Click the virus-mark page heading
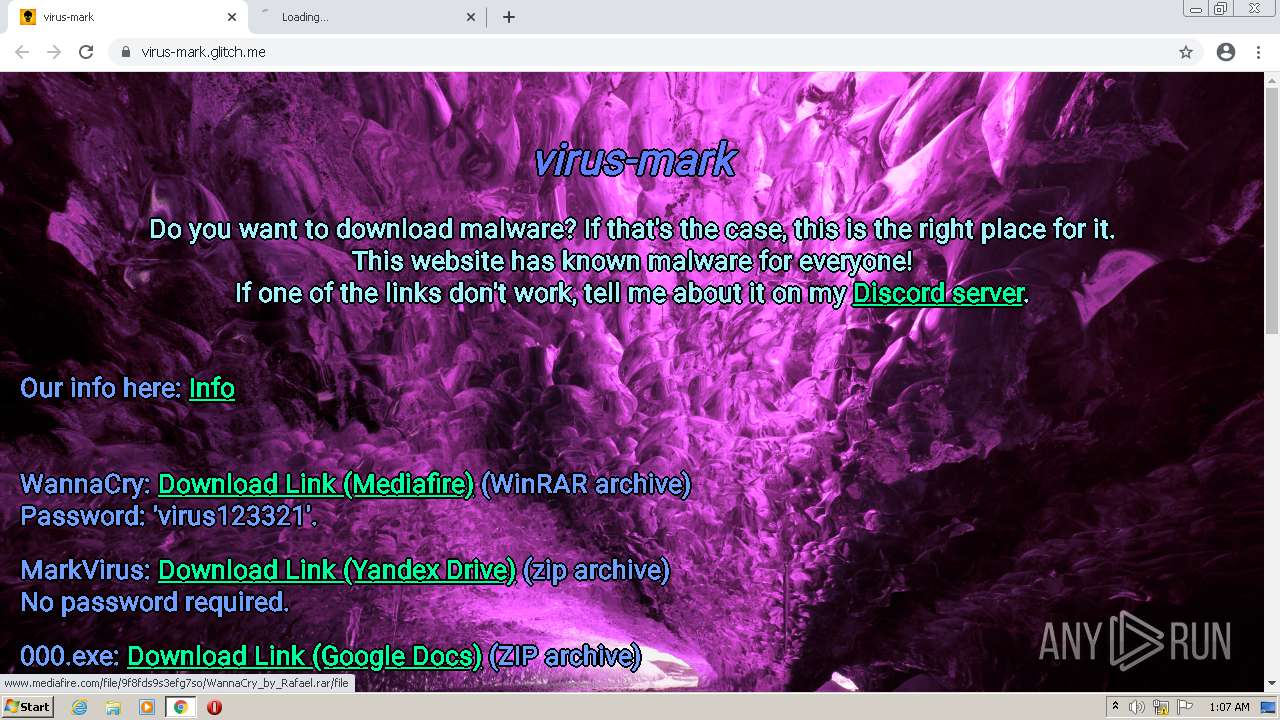The width and height of the screenshot is (1280, 720). pos(635,159)
